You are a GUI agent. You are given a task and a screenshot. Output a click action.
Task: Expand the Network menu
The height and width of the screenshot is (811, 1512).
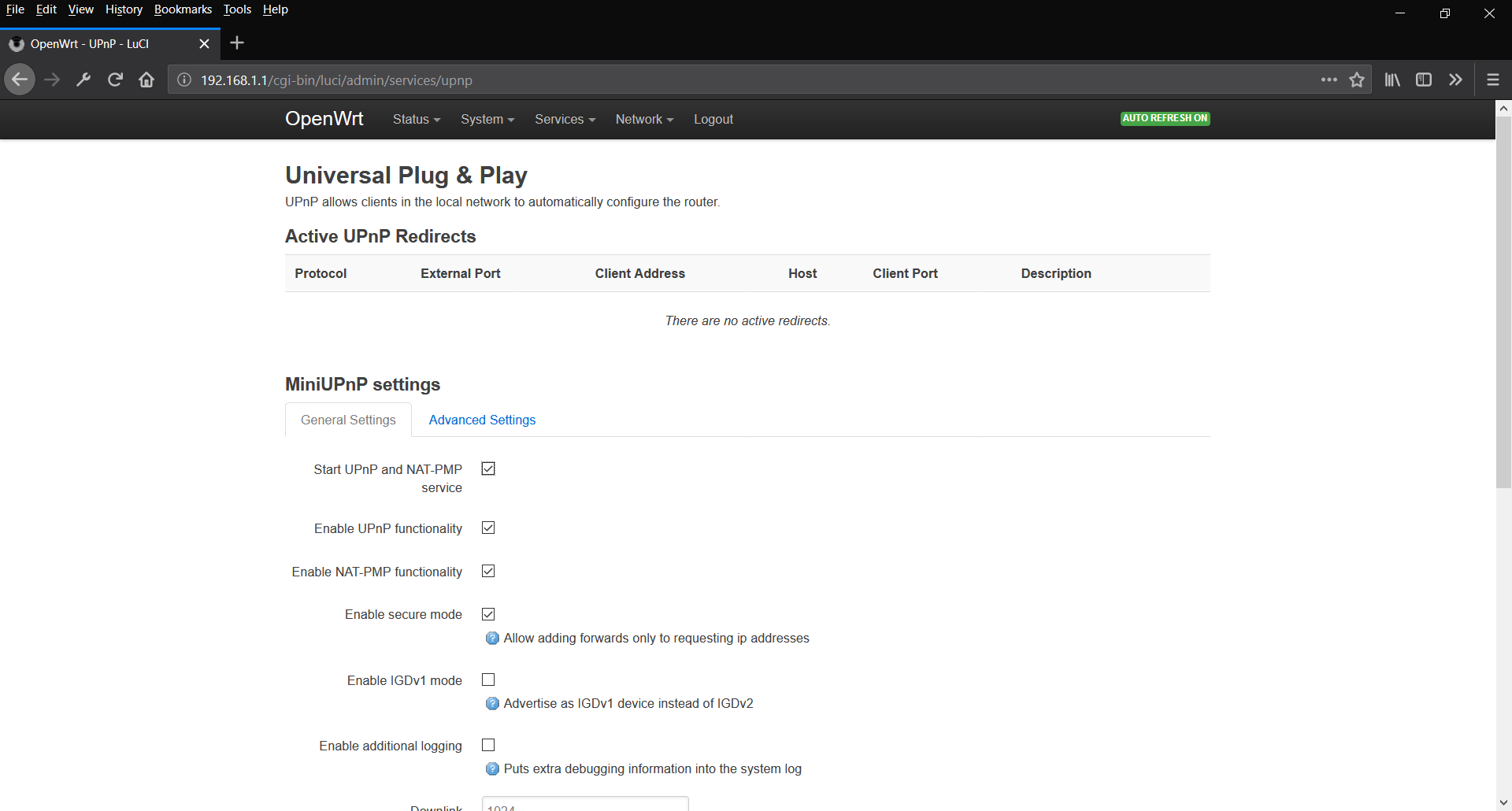tap(643, 119)
